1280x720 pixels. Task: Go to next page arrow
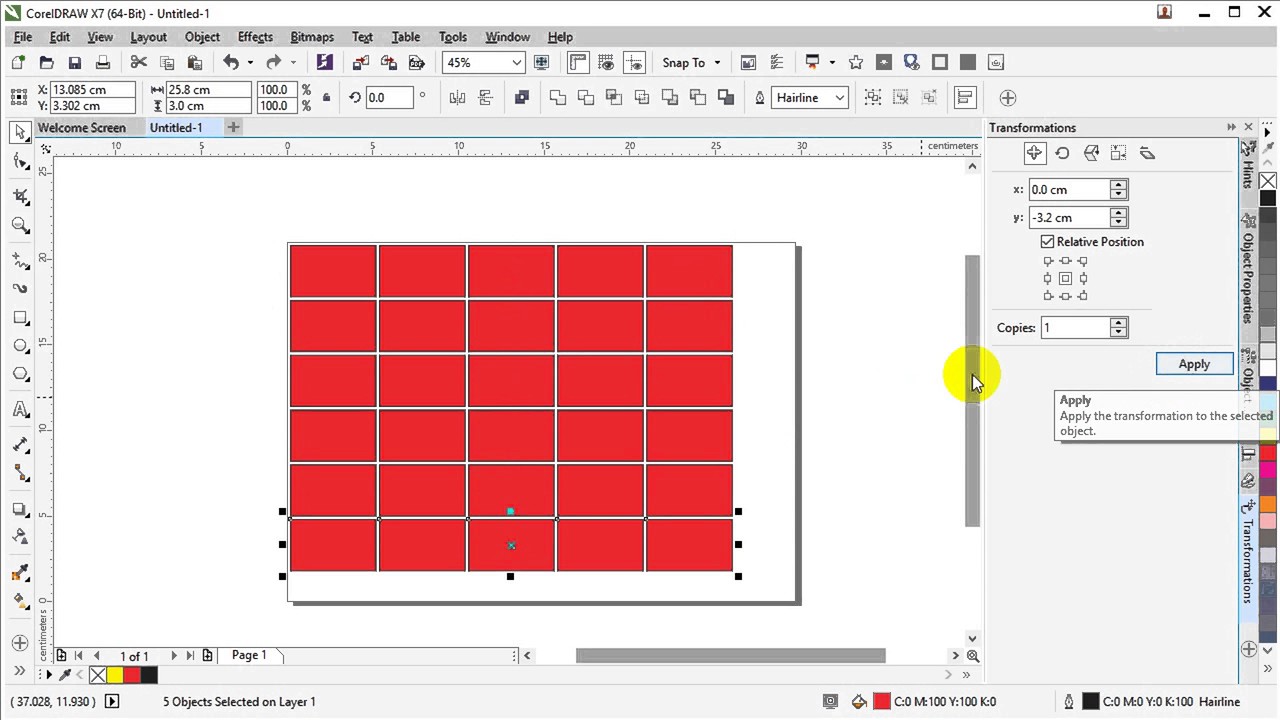[x=173, y=656]
